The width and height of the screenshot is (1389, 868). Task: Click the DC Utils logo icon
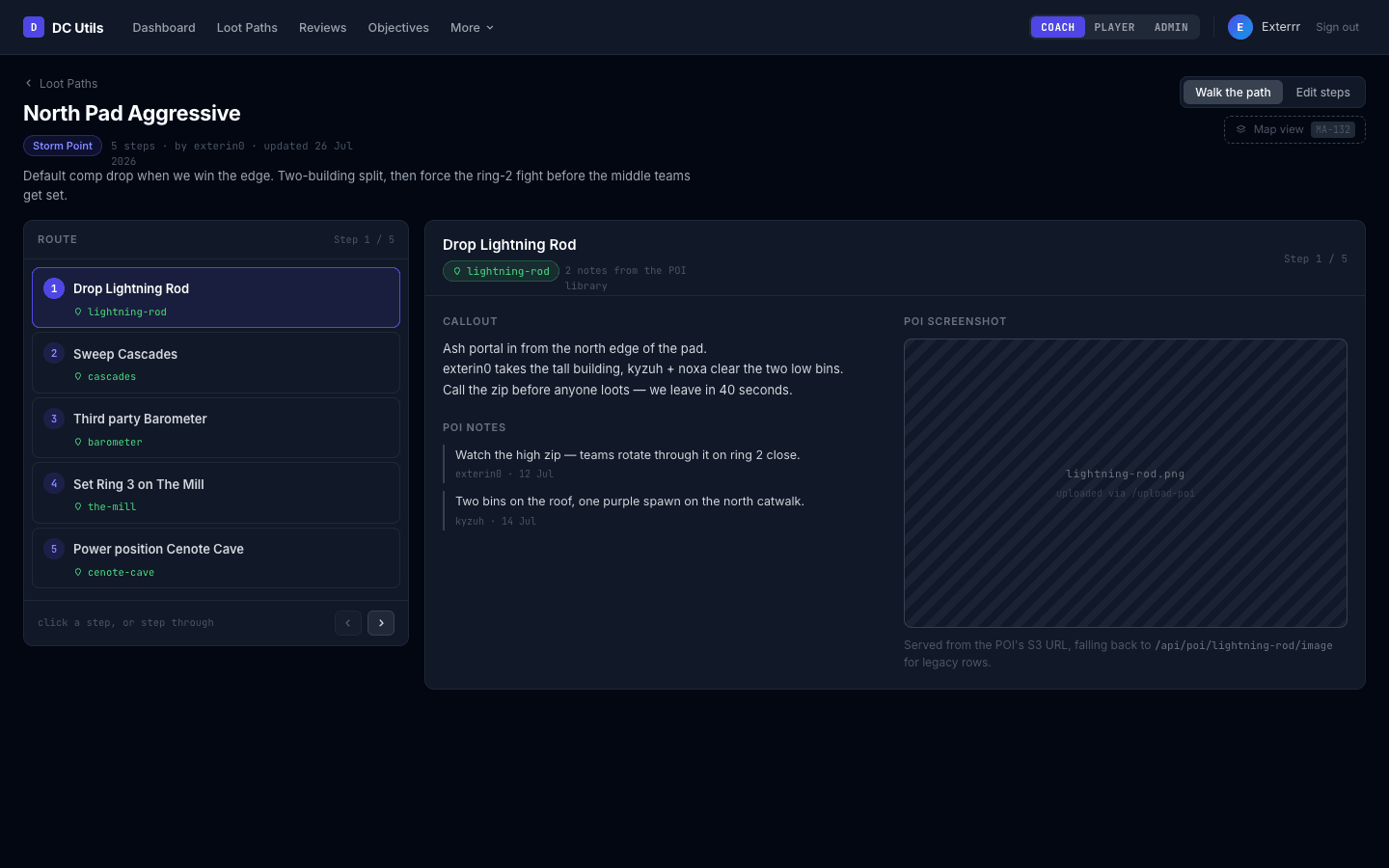click(34, 27)
